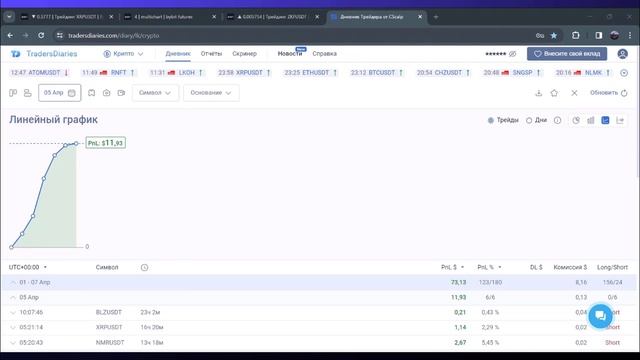Click the clock duration column icon
Viewport: 640px width, 360px height.
[144, 267]
